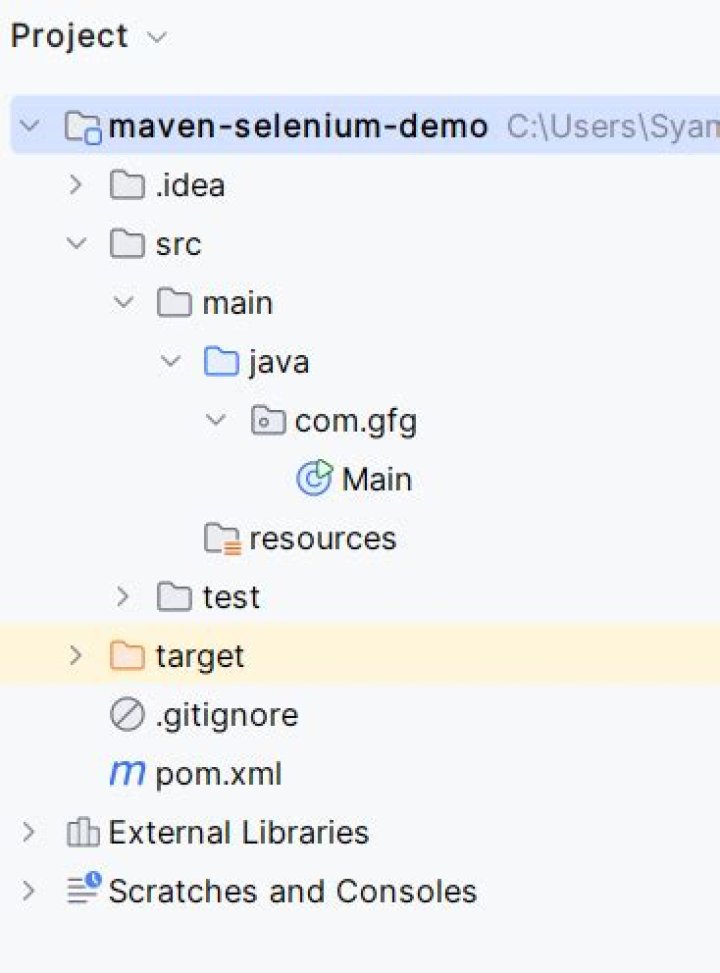Click the com.gfg package icon

point(268,420)
